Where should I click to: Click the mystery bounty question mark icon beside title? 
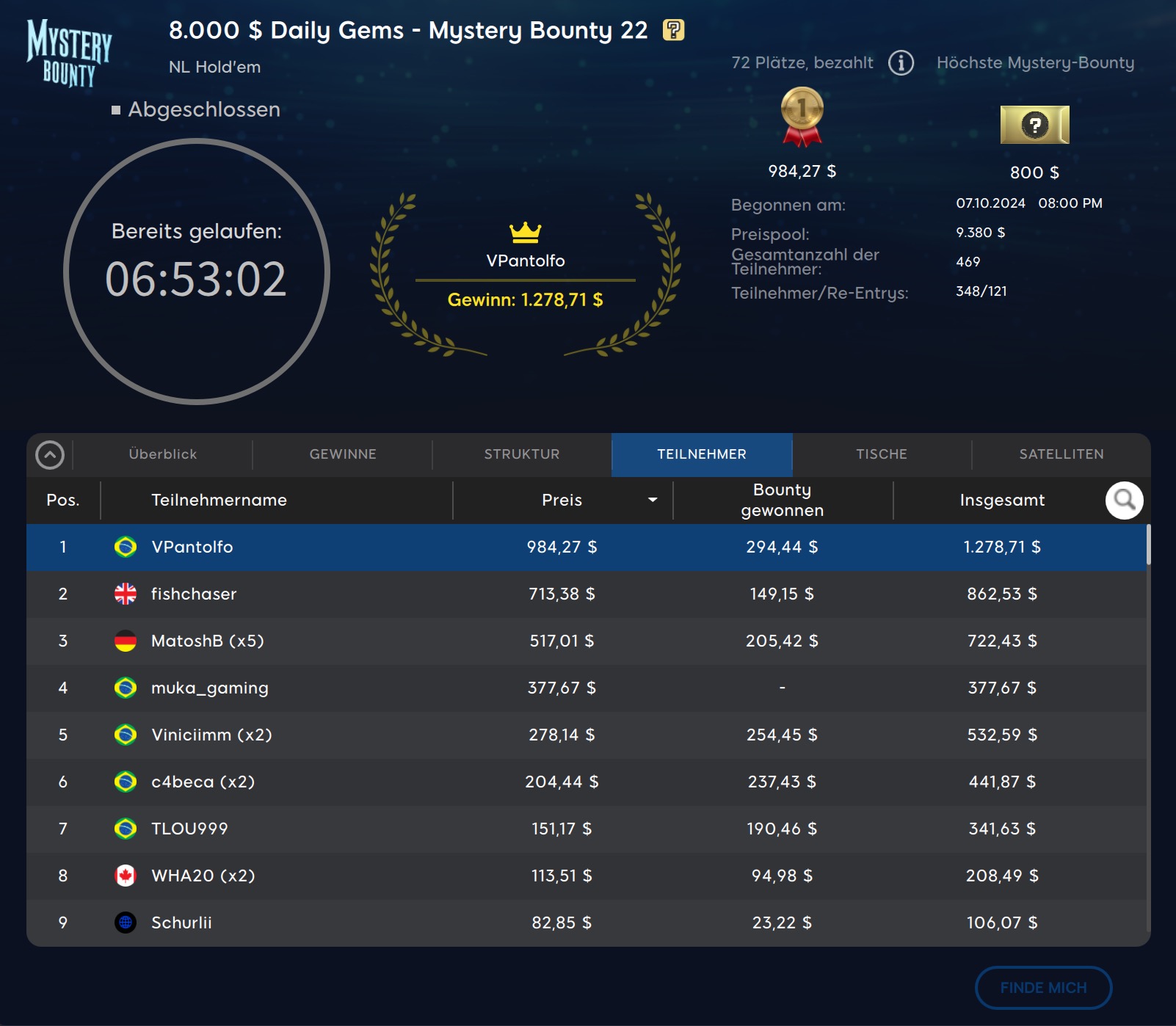pos(673,30)
